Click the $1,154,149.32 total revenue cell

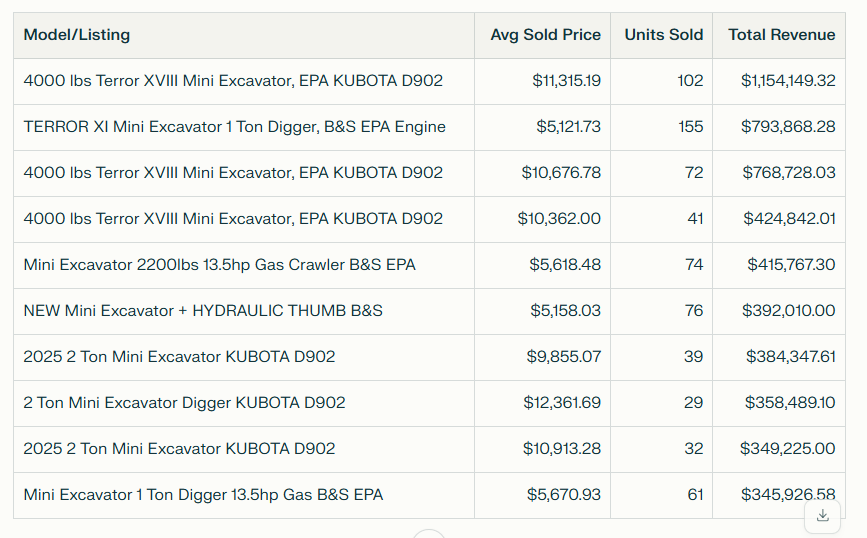[788, 81]
